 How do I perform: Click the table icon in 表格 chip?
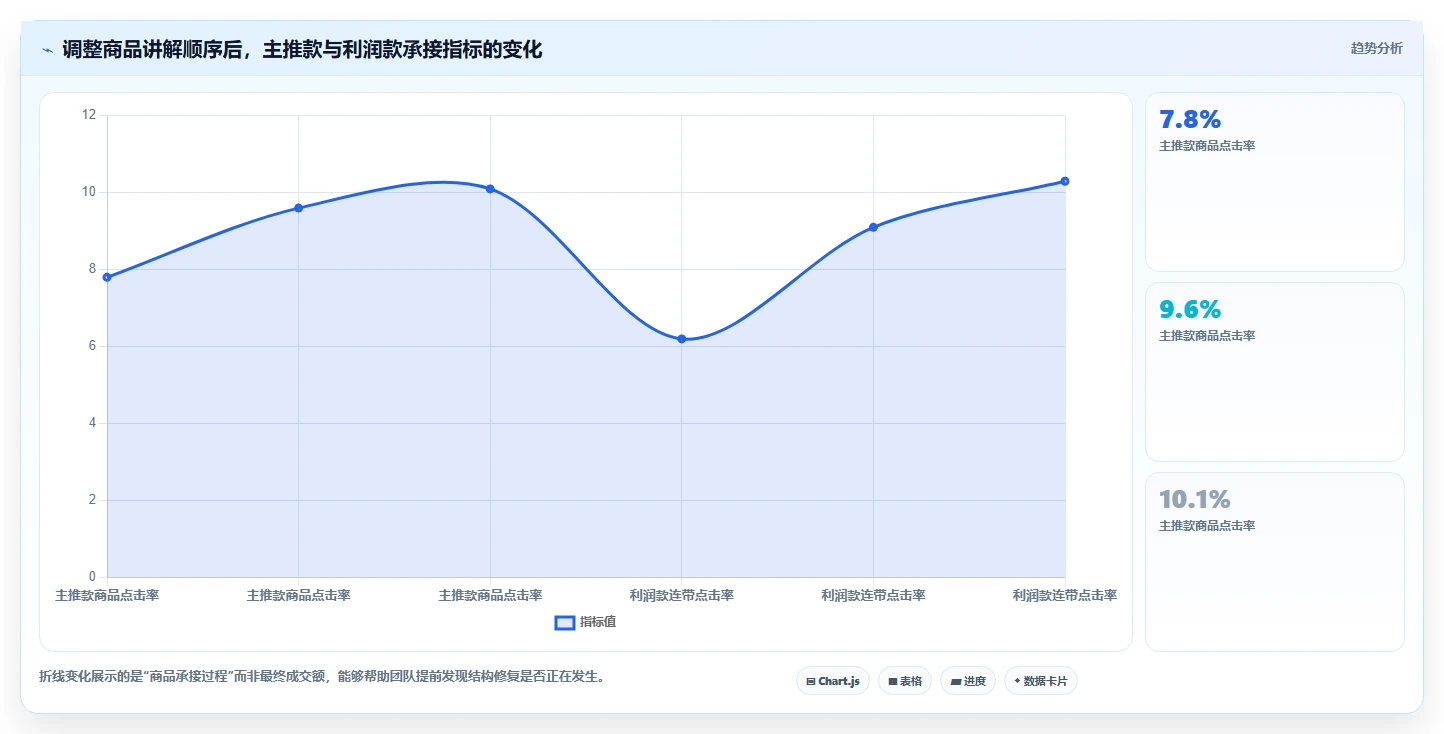pos(893,682)
